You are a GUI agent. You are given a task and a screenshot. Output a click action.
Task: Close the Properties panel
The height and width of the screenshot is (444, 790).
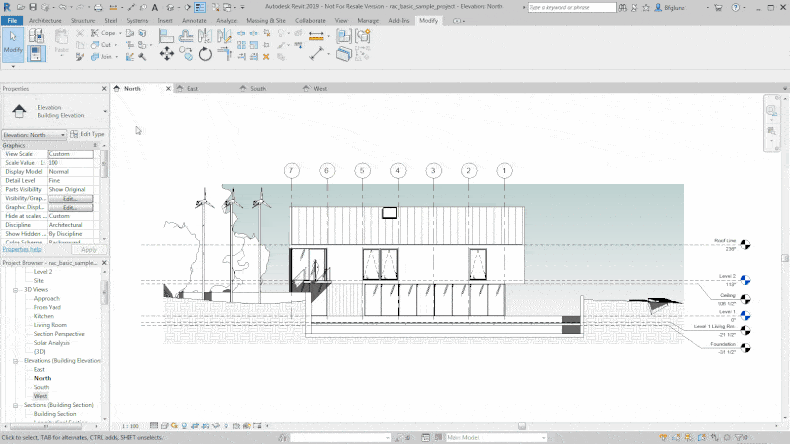coord(104,89)
